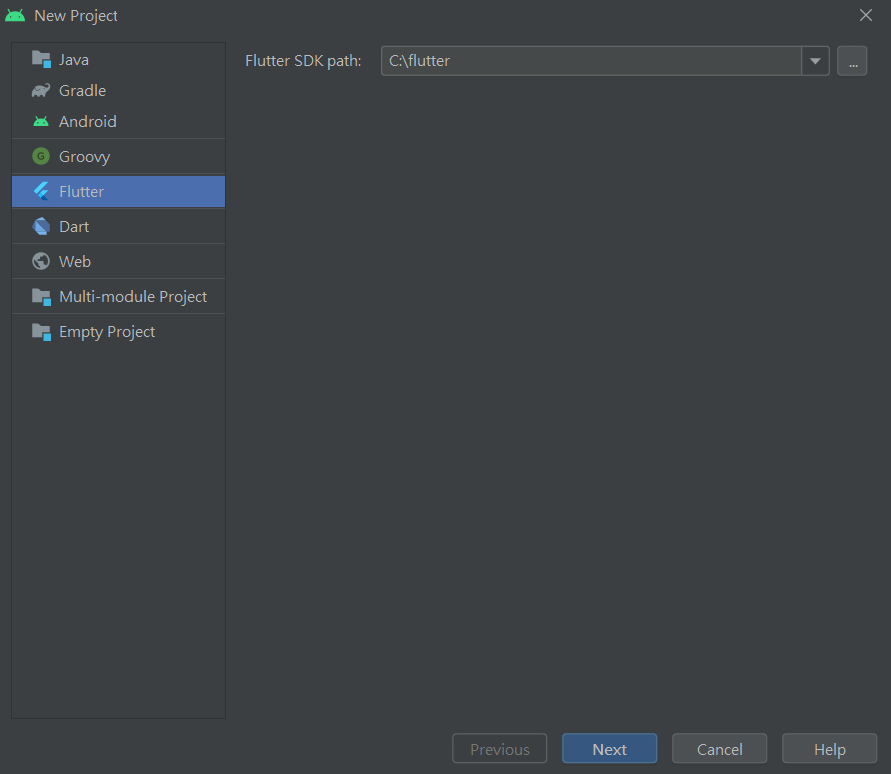
Task: Choose Android in the project list
Action: (x=118, y=121)
